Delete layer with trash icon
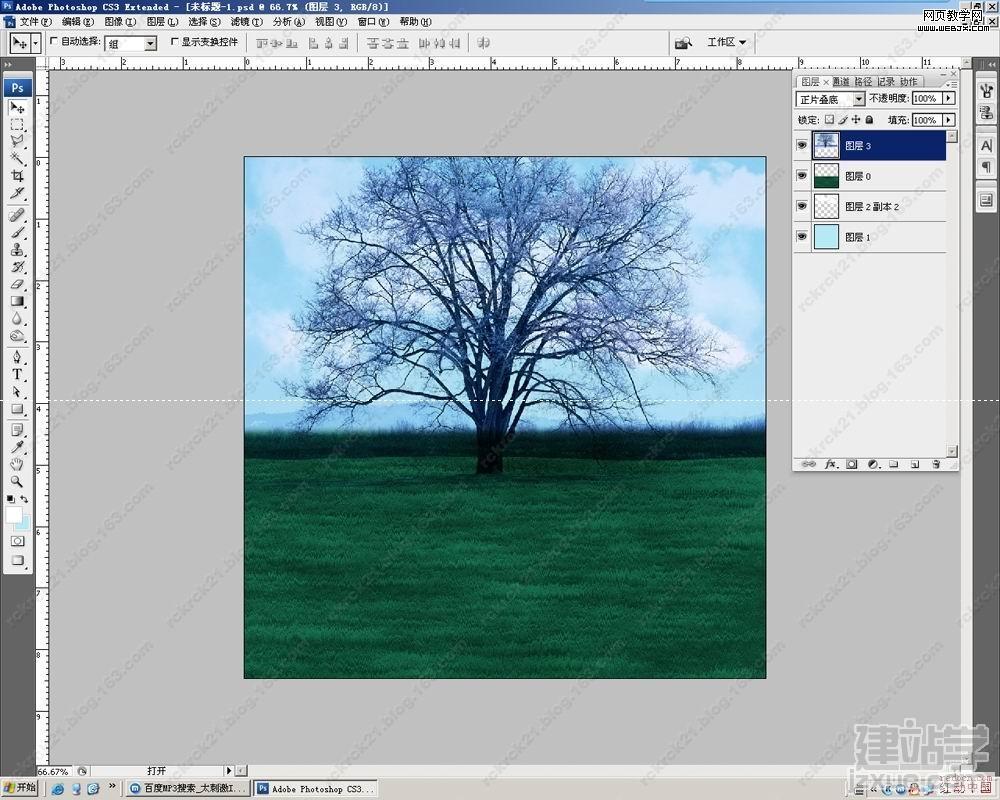Viewport: 1000px width, 800px height. pyautogui.click(x=936, y=464)
